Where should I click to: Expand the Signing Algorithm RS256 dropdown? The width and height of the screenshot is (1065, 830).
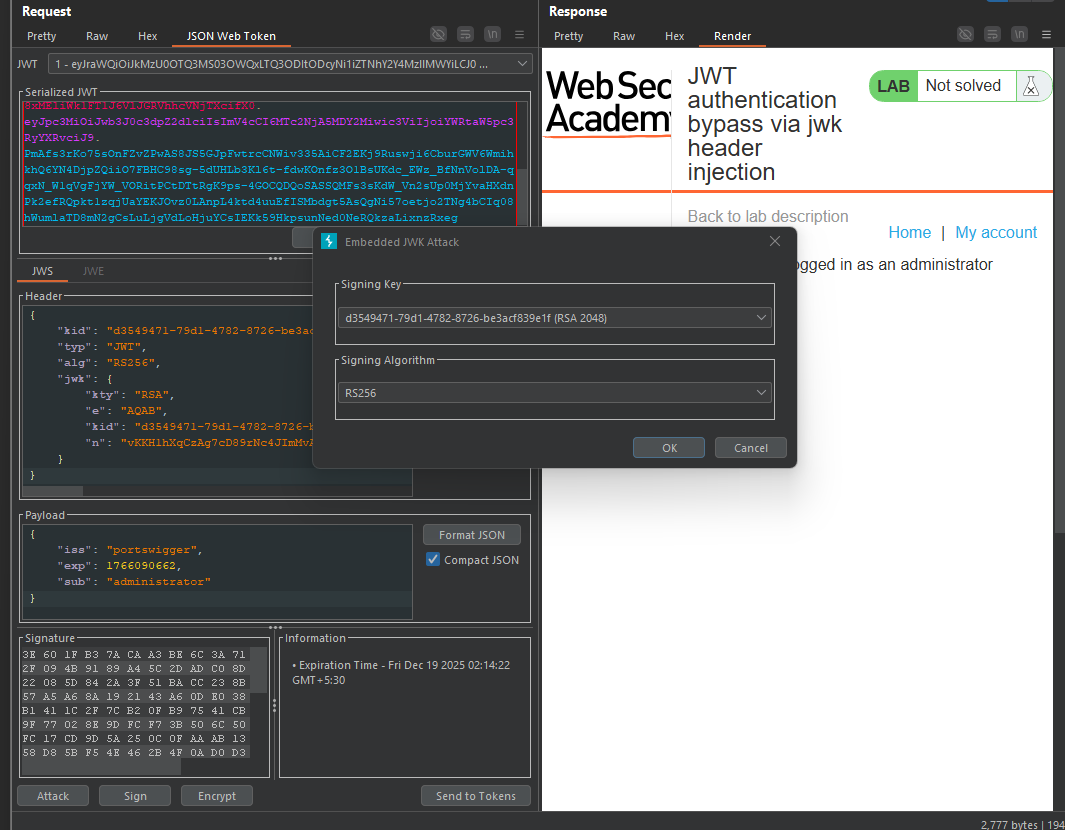pos(555,393)
